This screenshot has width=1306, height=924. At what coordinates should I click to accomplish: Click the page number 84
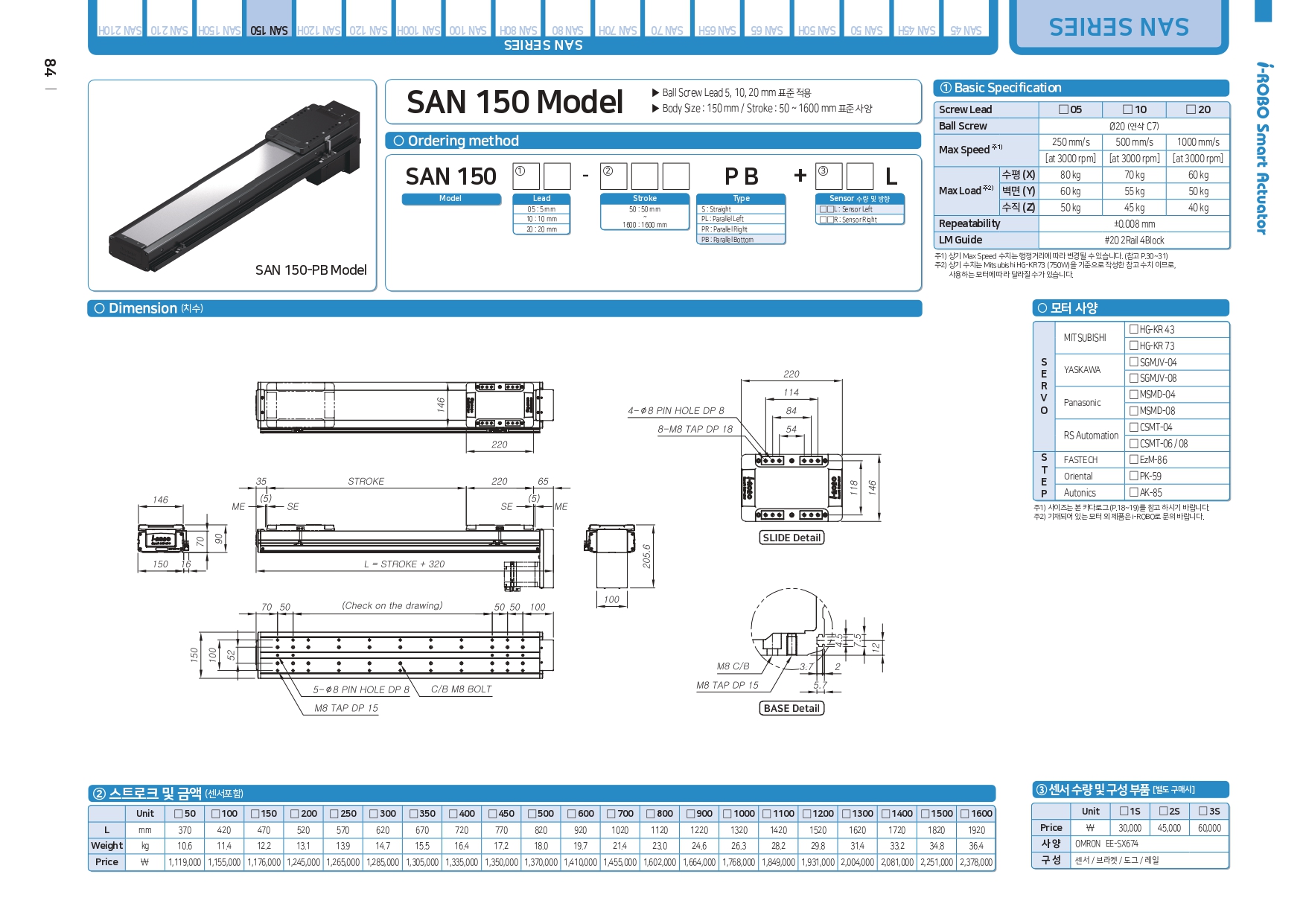(50, 68)
